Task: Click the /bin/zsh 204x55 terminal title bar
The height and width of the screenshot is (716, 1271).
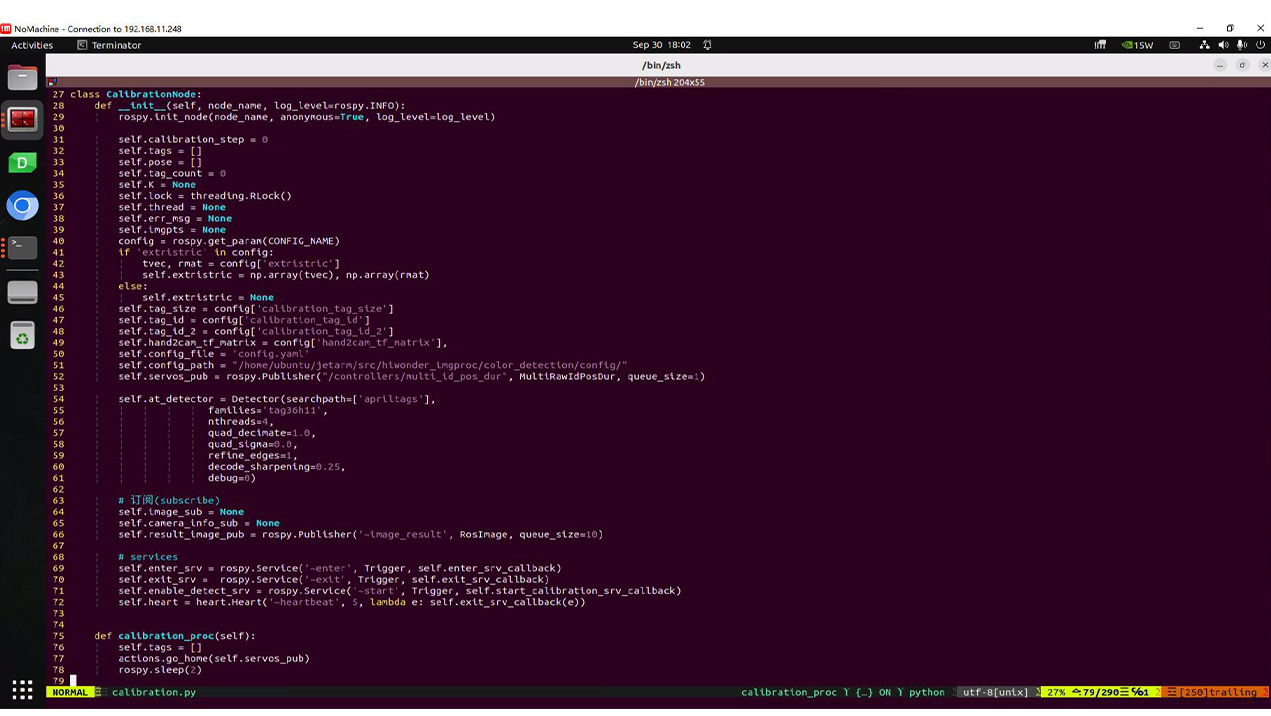Action: (669, 82)
